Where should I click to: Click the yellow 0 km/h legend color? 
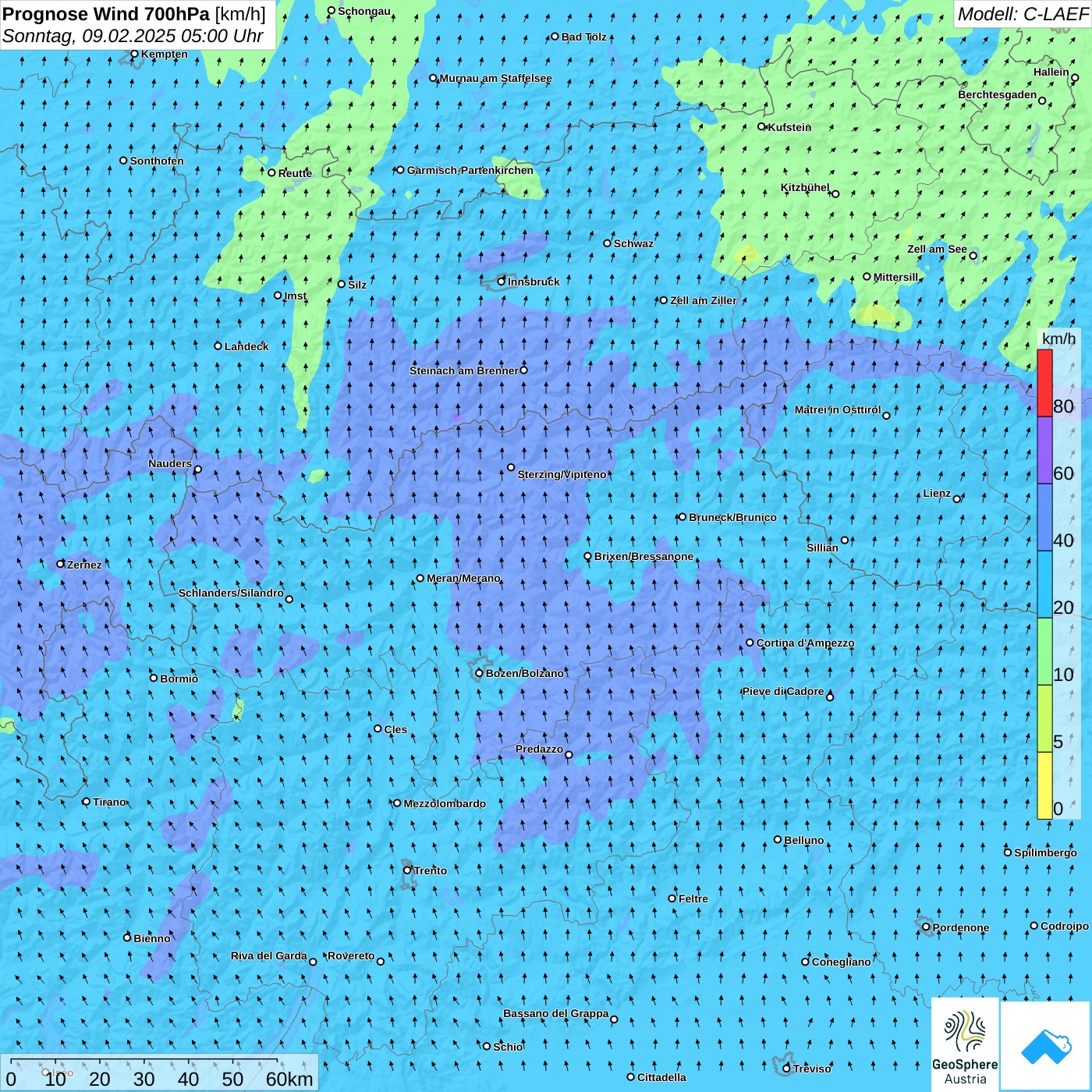point(1044,785)
